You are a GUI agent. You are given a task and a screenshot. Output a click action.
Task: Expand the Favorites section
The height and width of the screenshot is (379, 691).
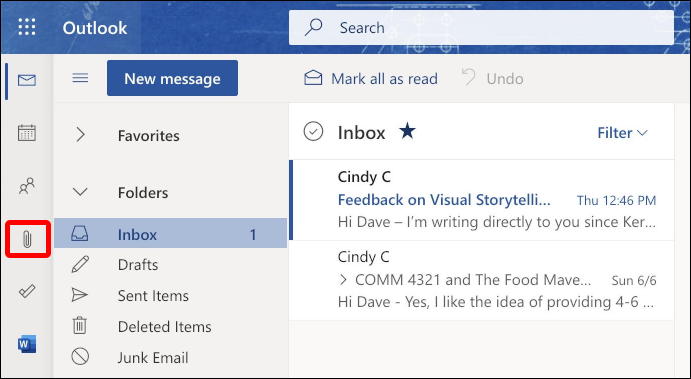pos(80,134)
